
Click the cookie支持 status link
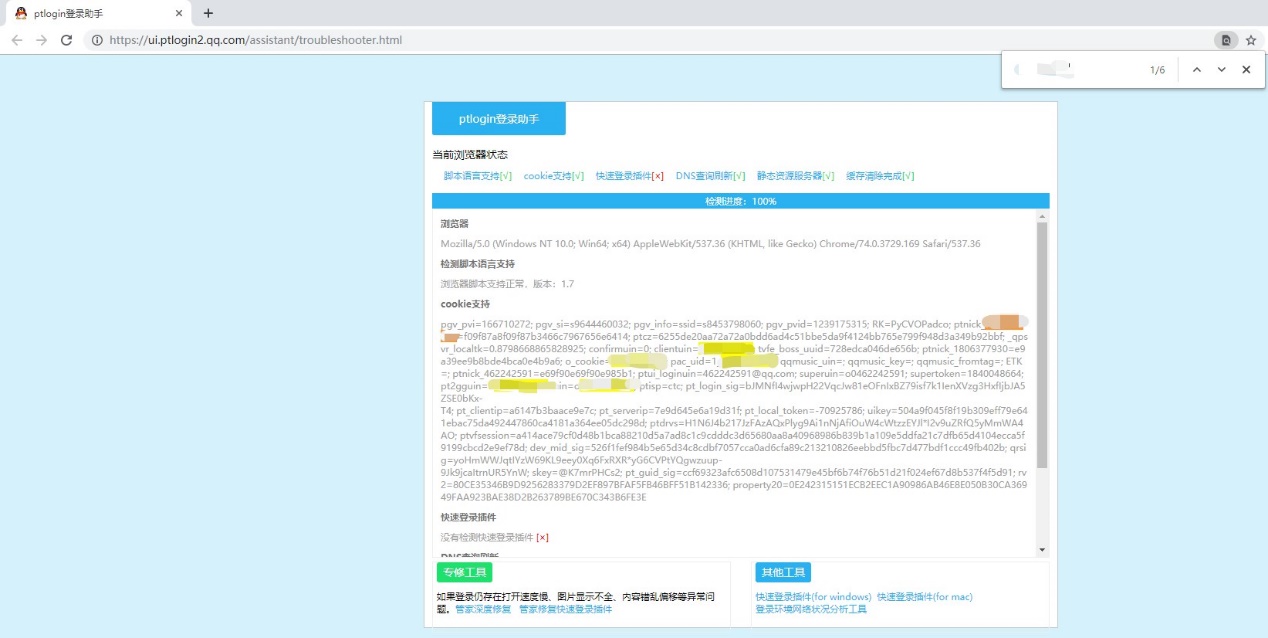(x=554, y=176)
